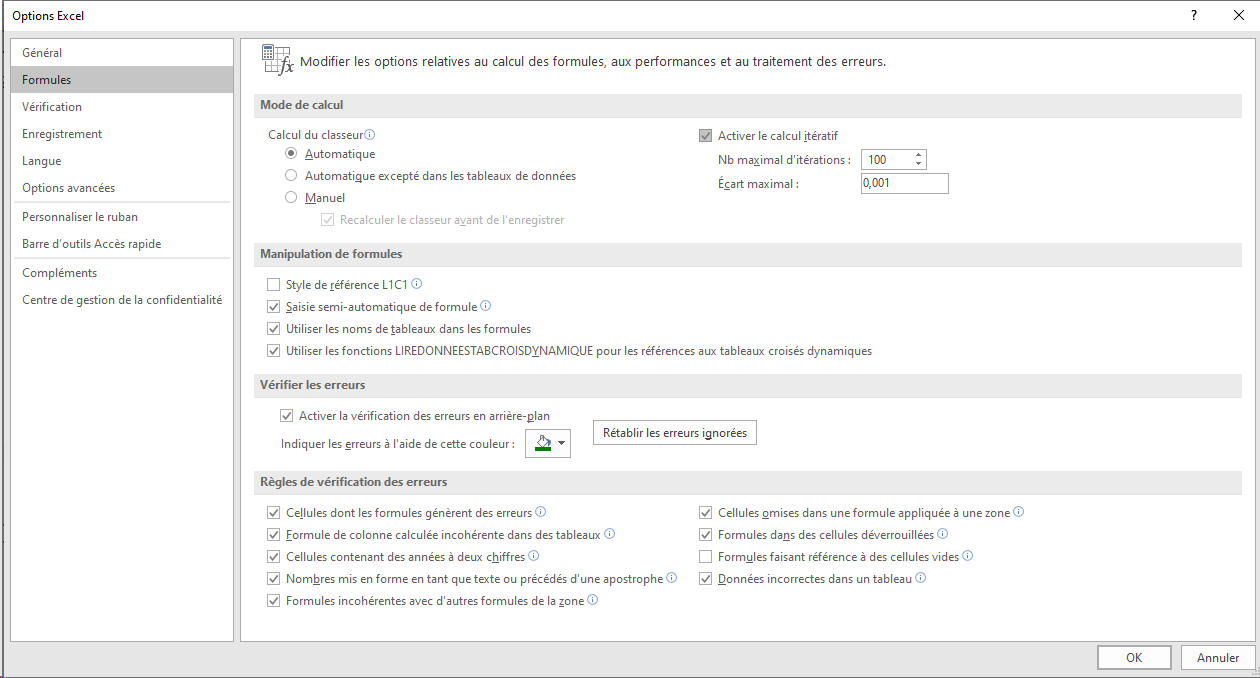Image resolution: width=1260 pixels, height=678 pixels.
Task: Click the Écart maximal input field
Action: [x=904, y=184]
